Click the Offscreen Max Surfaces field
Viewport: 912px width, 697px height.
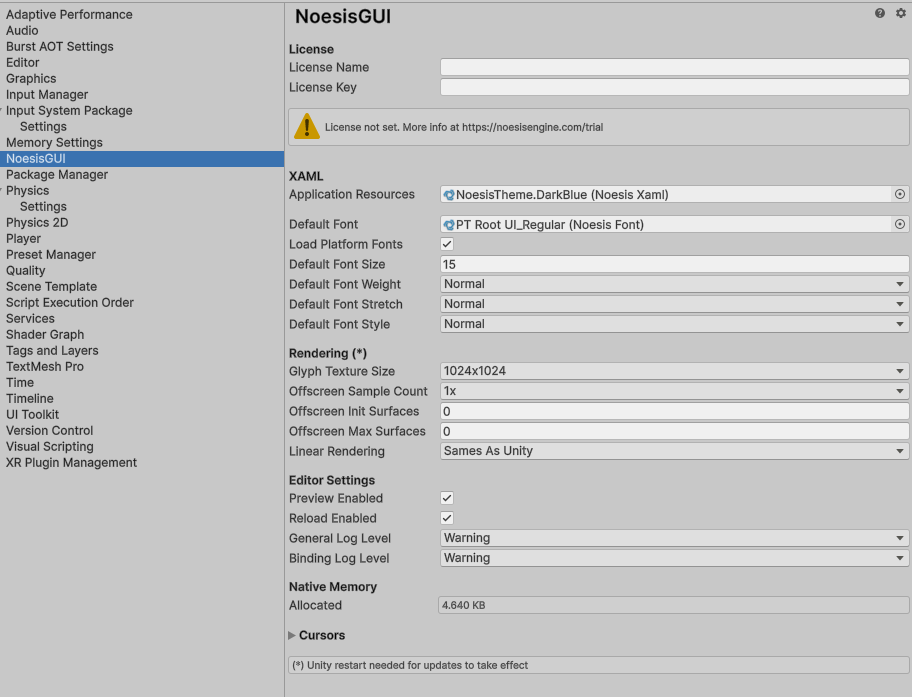tap(674, 431)
